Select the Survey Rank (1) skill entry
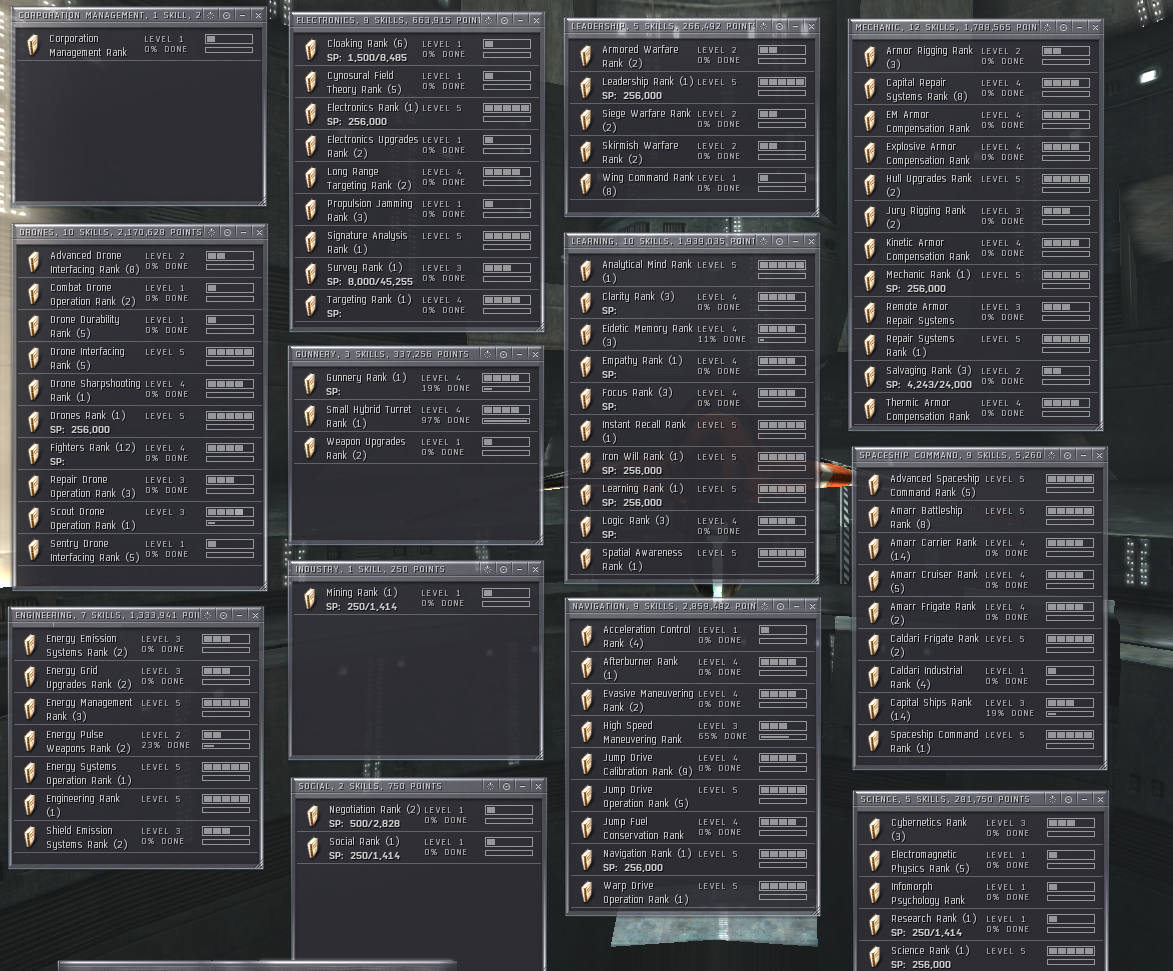This screenshot has width=1173, height=971. point(417,275)
